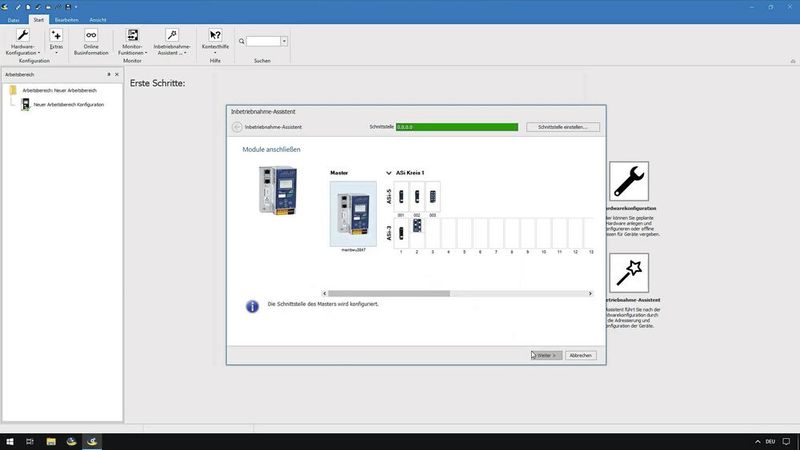
Task: Launch Inbetriebnahme-Assistent wand icon in ribbon
Action: coord(172,35)
